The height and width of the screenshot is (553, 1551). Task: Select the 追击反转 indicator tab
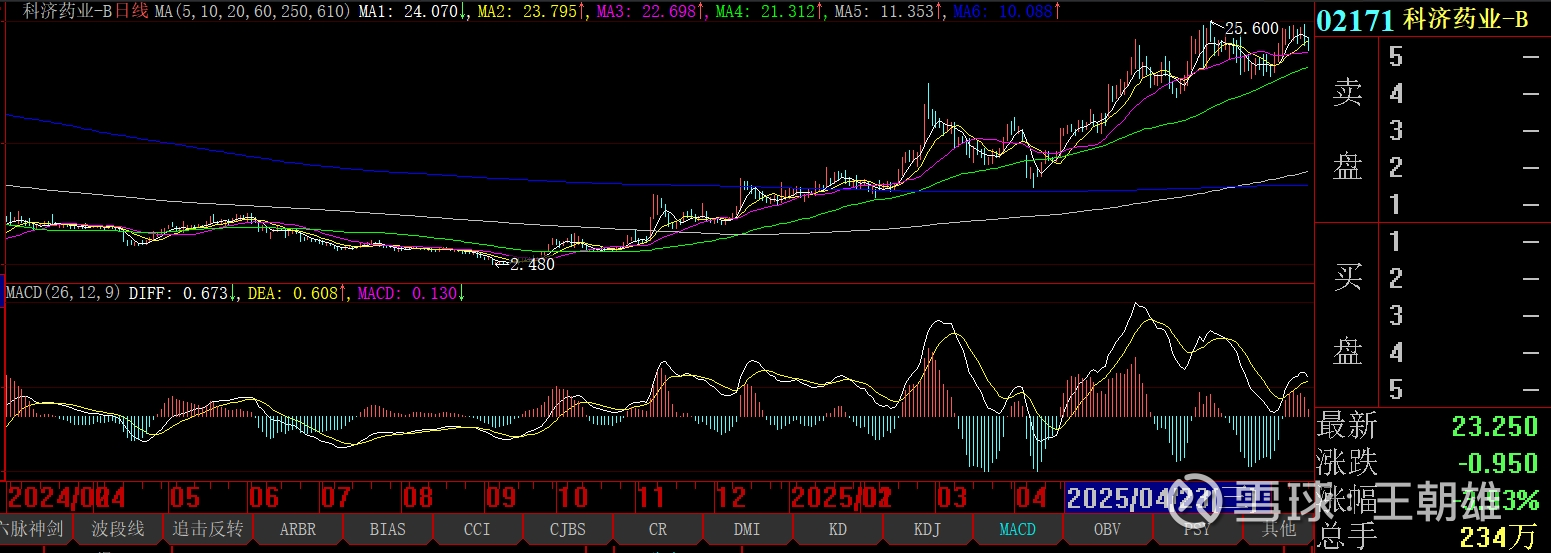(208, 529)
